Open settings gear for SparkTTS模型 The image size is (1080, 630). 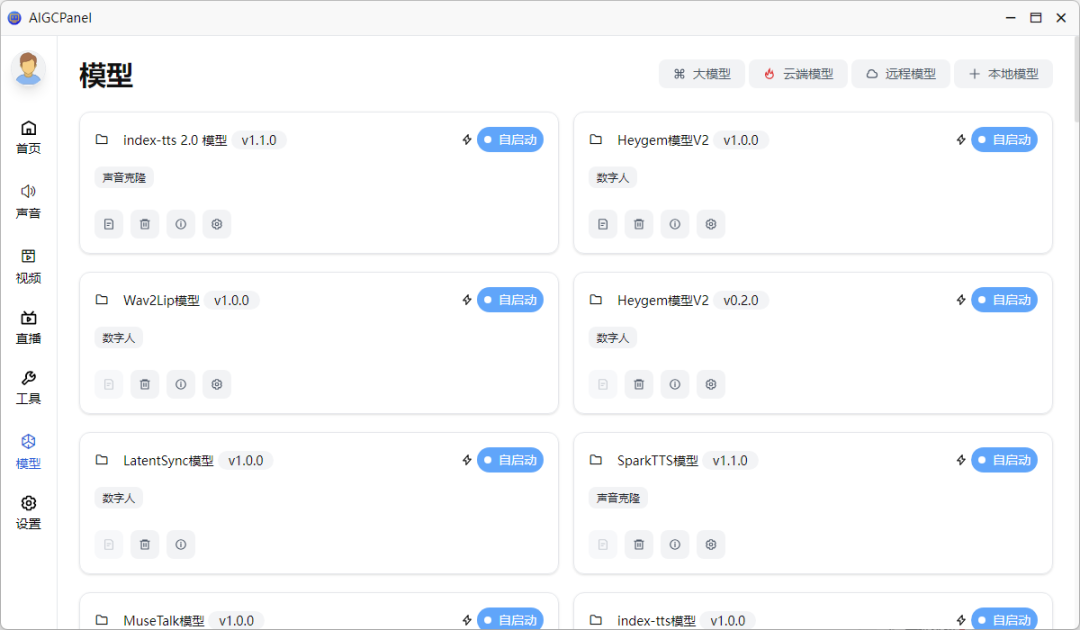click(711, 544)
